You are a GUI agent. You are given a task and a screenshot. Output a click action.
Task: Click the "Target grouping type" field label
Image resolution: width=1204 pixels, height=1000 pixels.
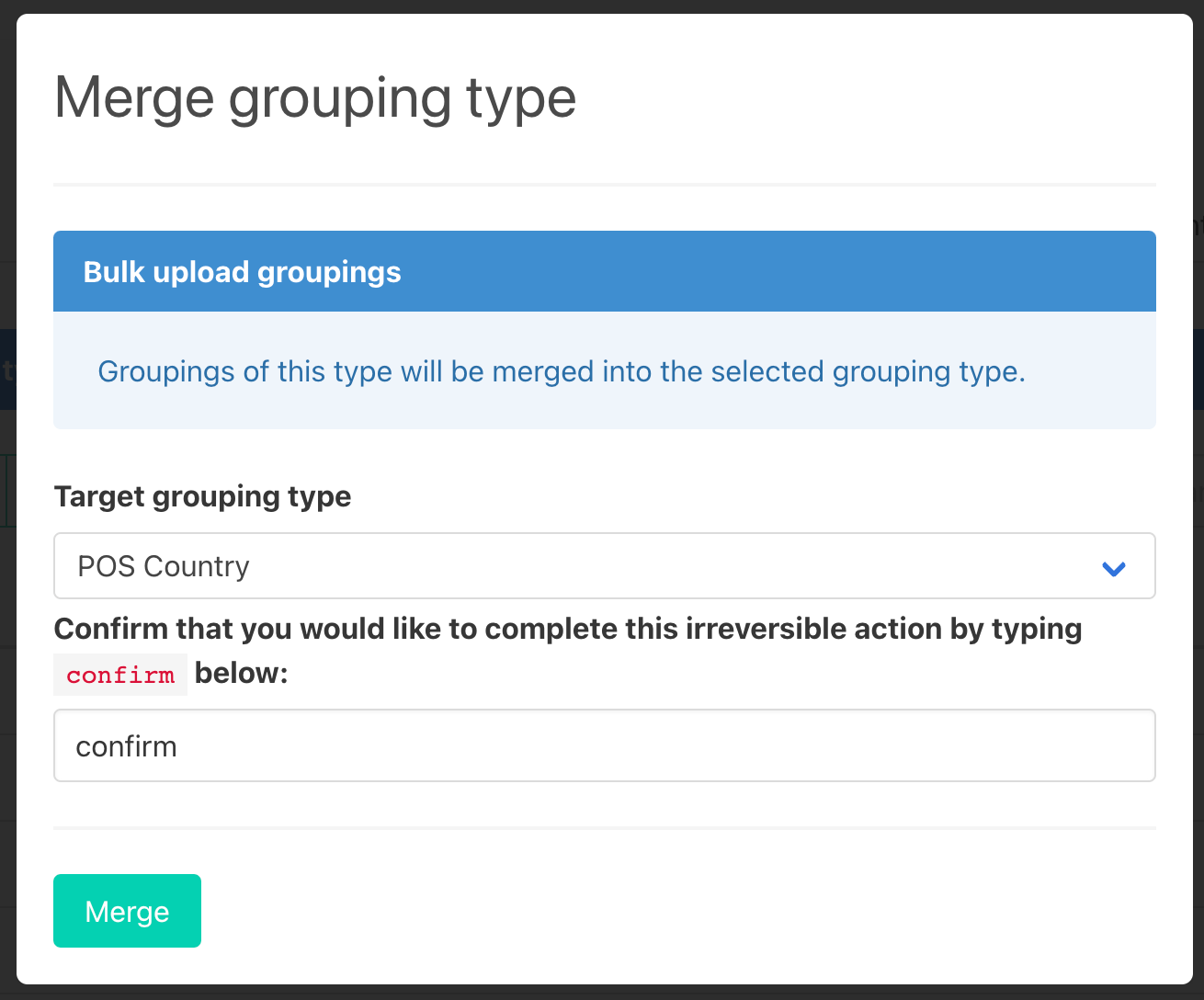coord(202,496)
